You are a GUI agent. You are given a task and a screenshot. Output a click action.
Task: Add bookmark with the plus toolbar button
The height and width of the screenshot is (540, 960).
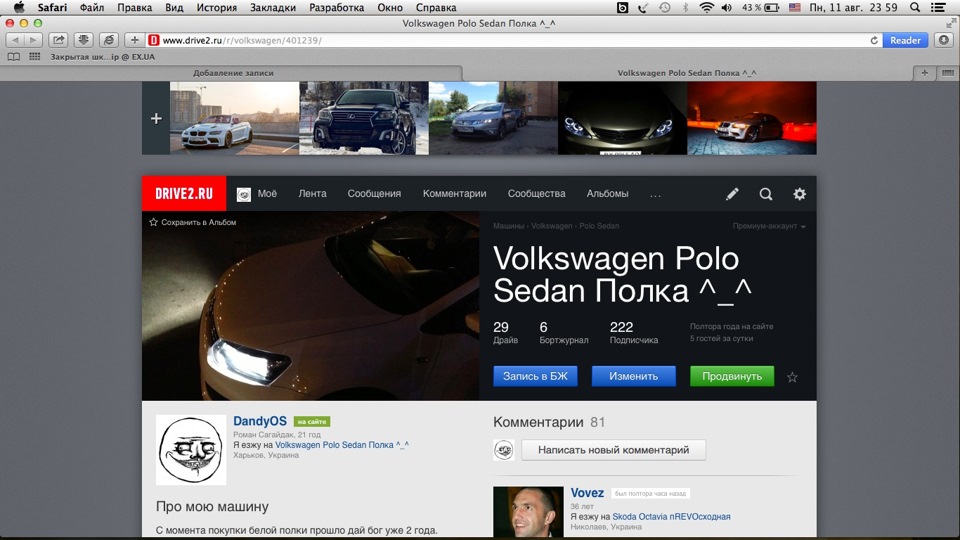(134, 40)
